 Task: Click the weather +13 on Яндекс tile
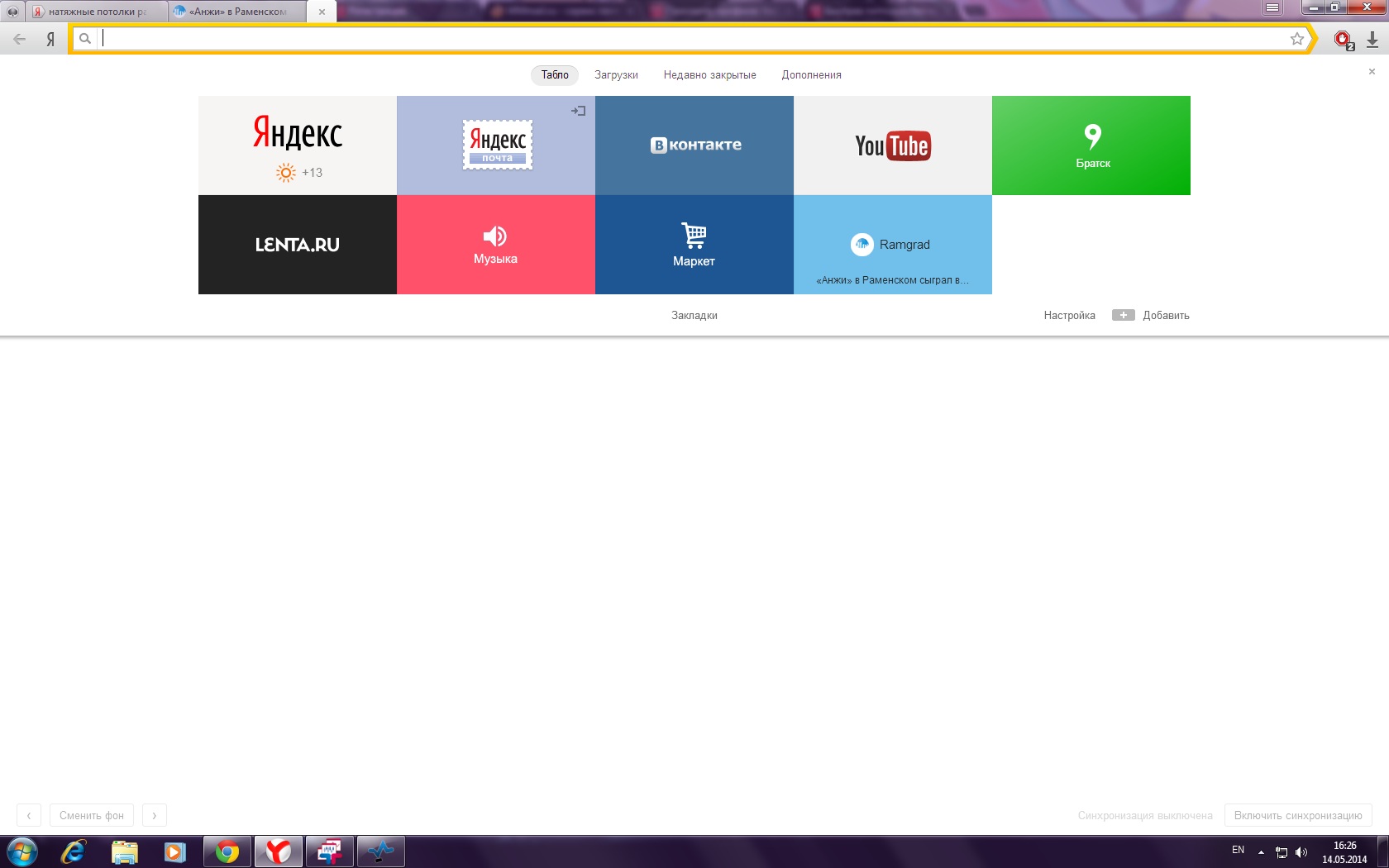(299, 173)
